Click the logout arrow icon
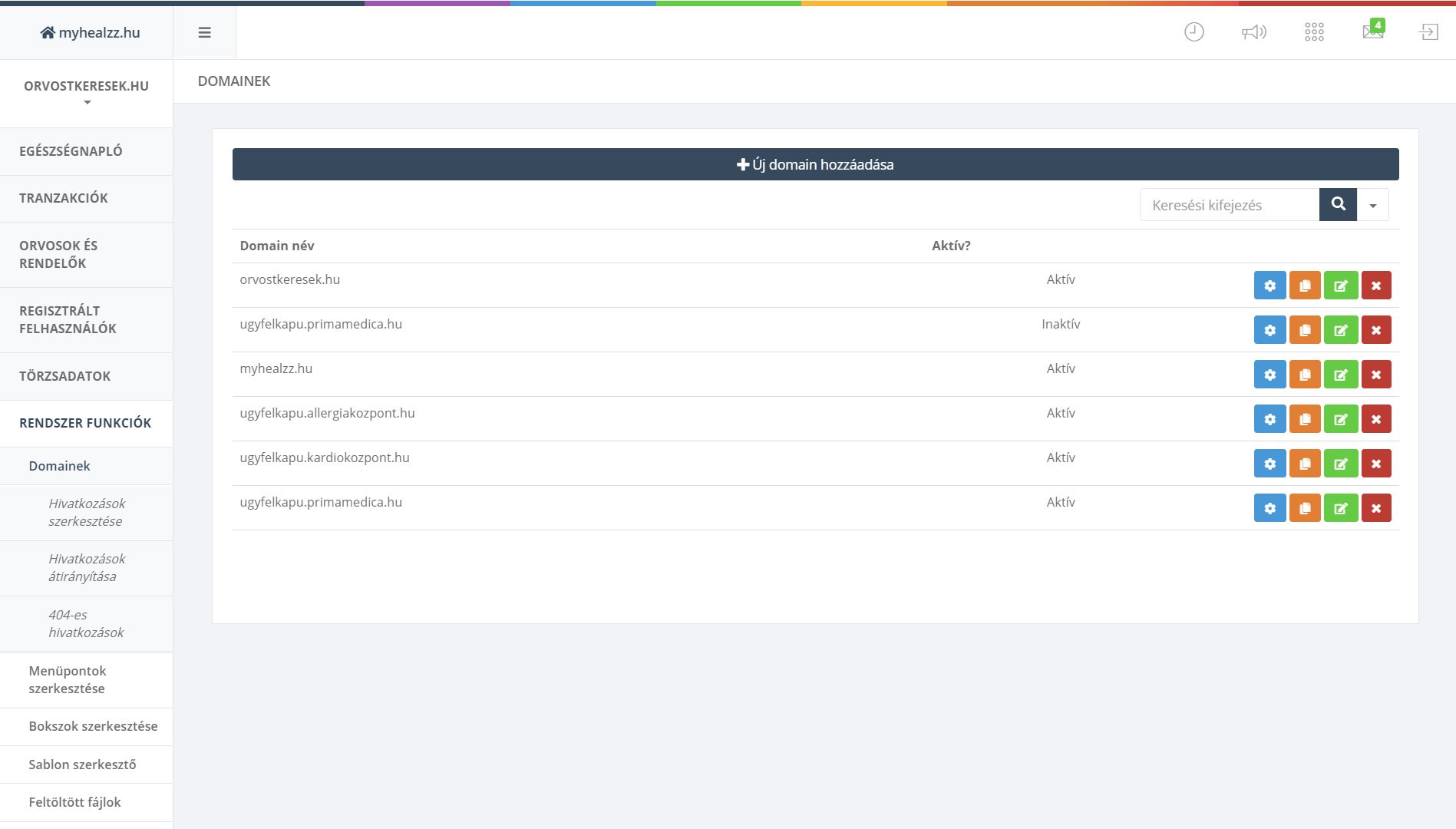Image resolution: width=1456 pixels, height=829 pixels. tap(1429, 32)
